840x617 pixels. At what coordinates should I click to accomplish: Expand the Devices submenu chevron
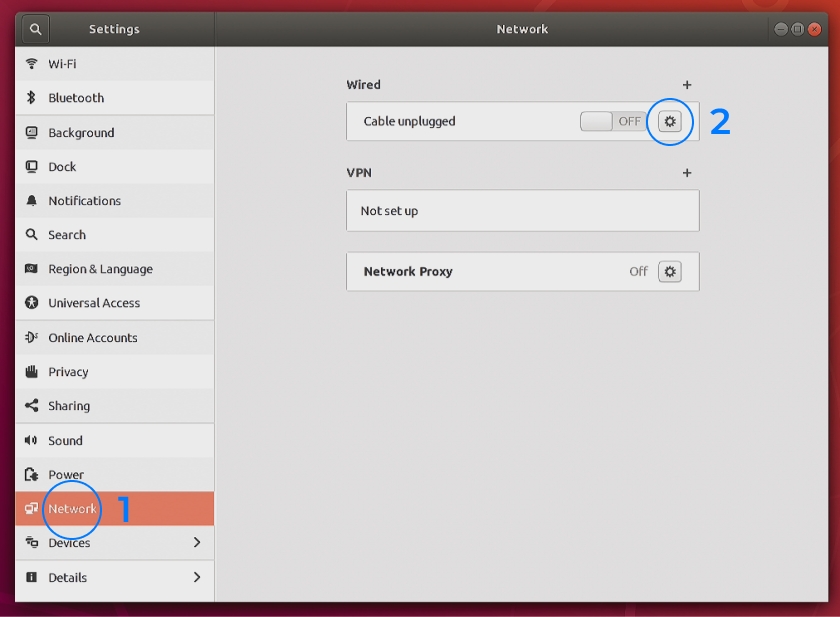point(196,543)
